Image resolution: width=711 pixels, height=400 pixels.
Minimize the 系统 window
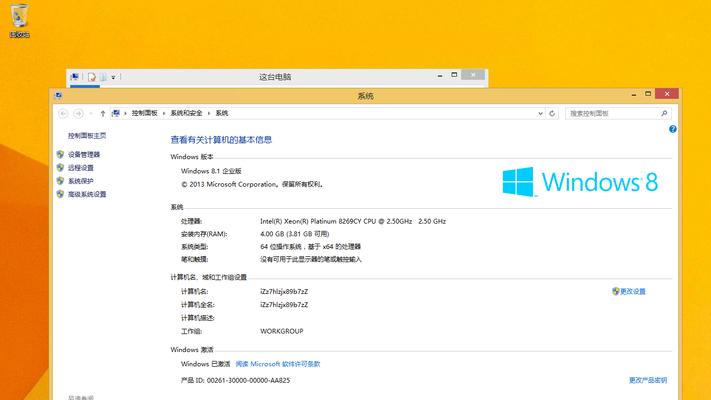(634, 94)
